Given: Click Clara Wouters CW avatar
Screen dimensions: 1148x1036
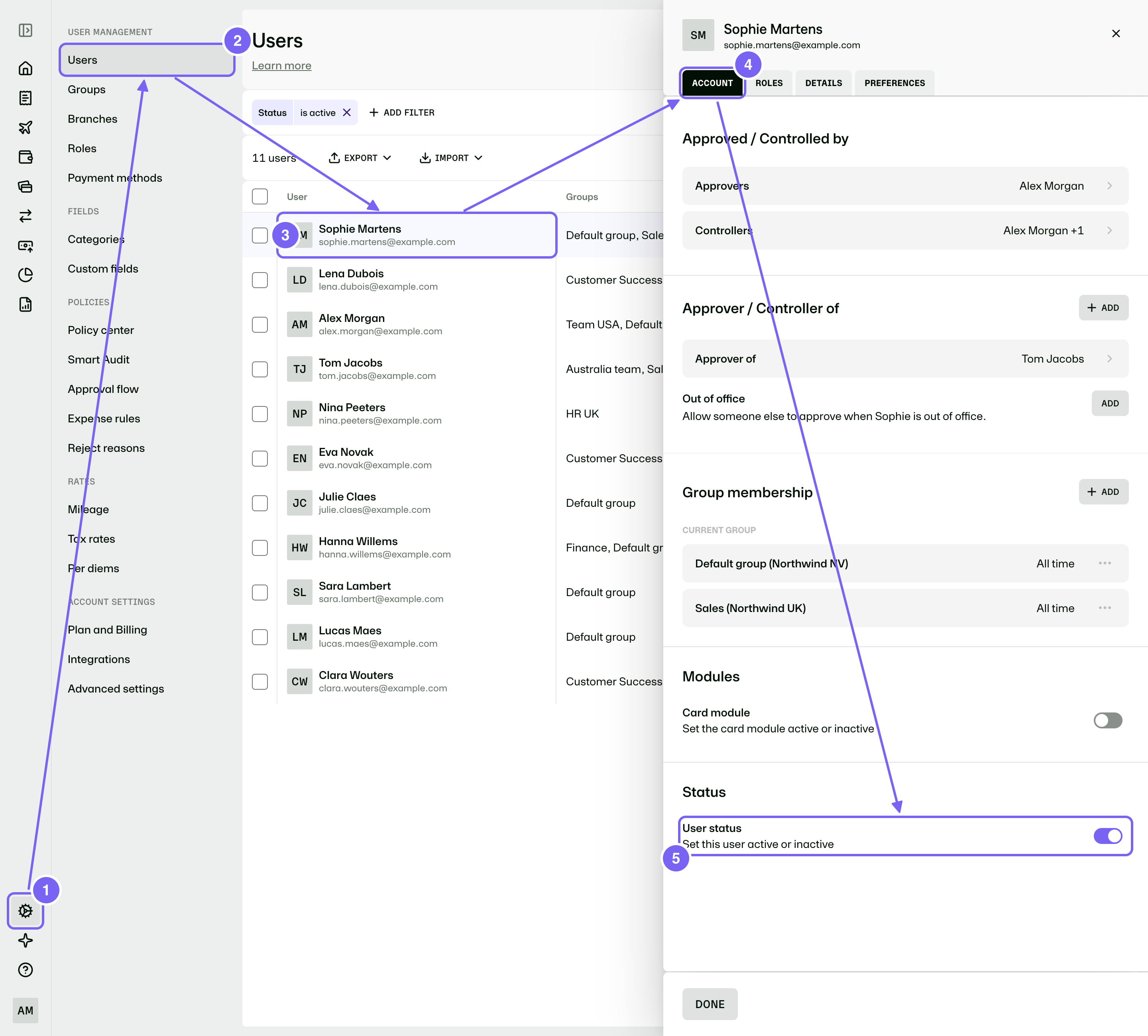Looking at the screenshot, I should pos(299,681).
